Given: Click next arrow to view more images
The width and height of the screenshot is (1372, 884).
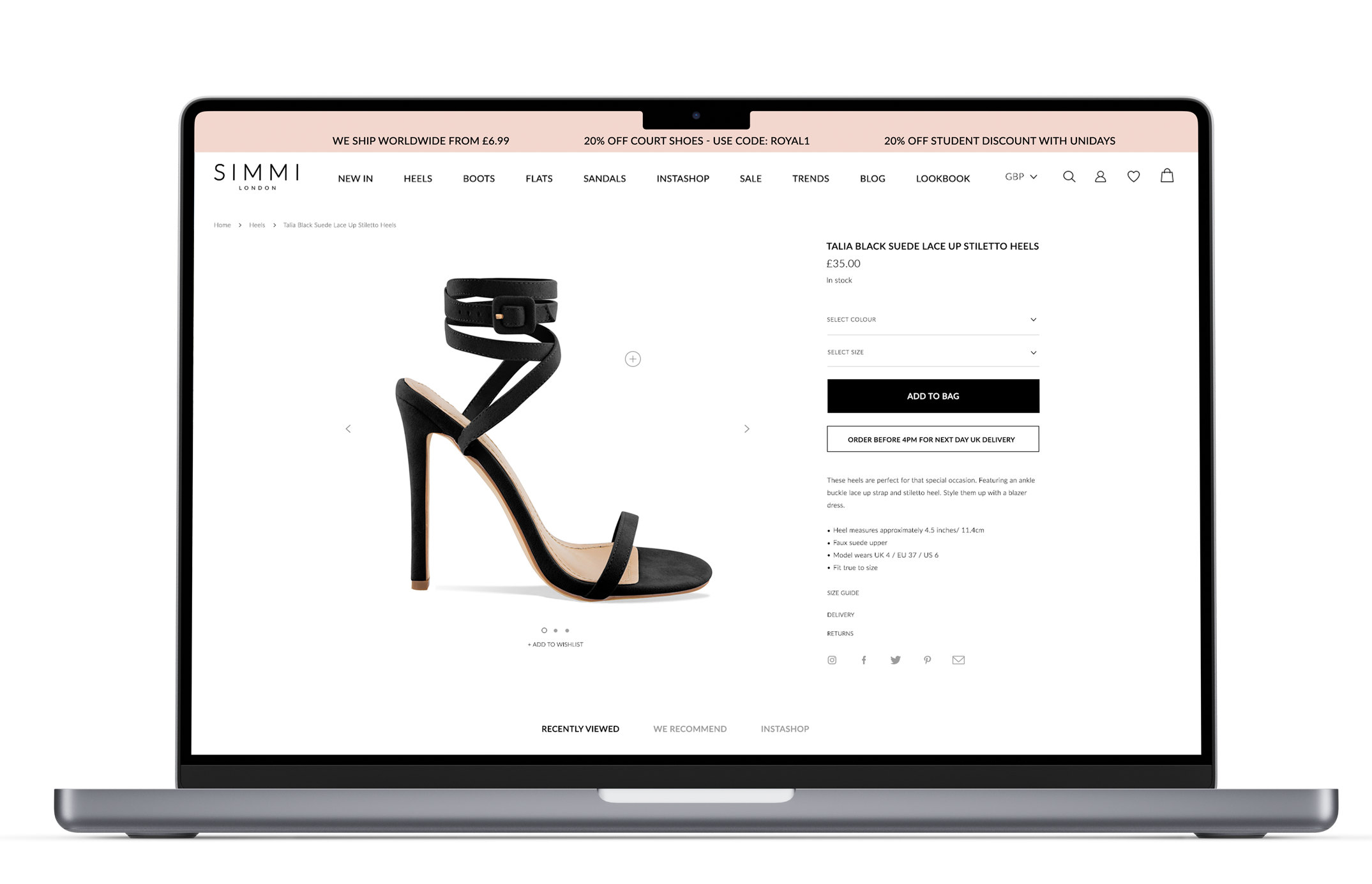Looking at the screenshot, I should pyautogui.click(x=746, y=429).
